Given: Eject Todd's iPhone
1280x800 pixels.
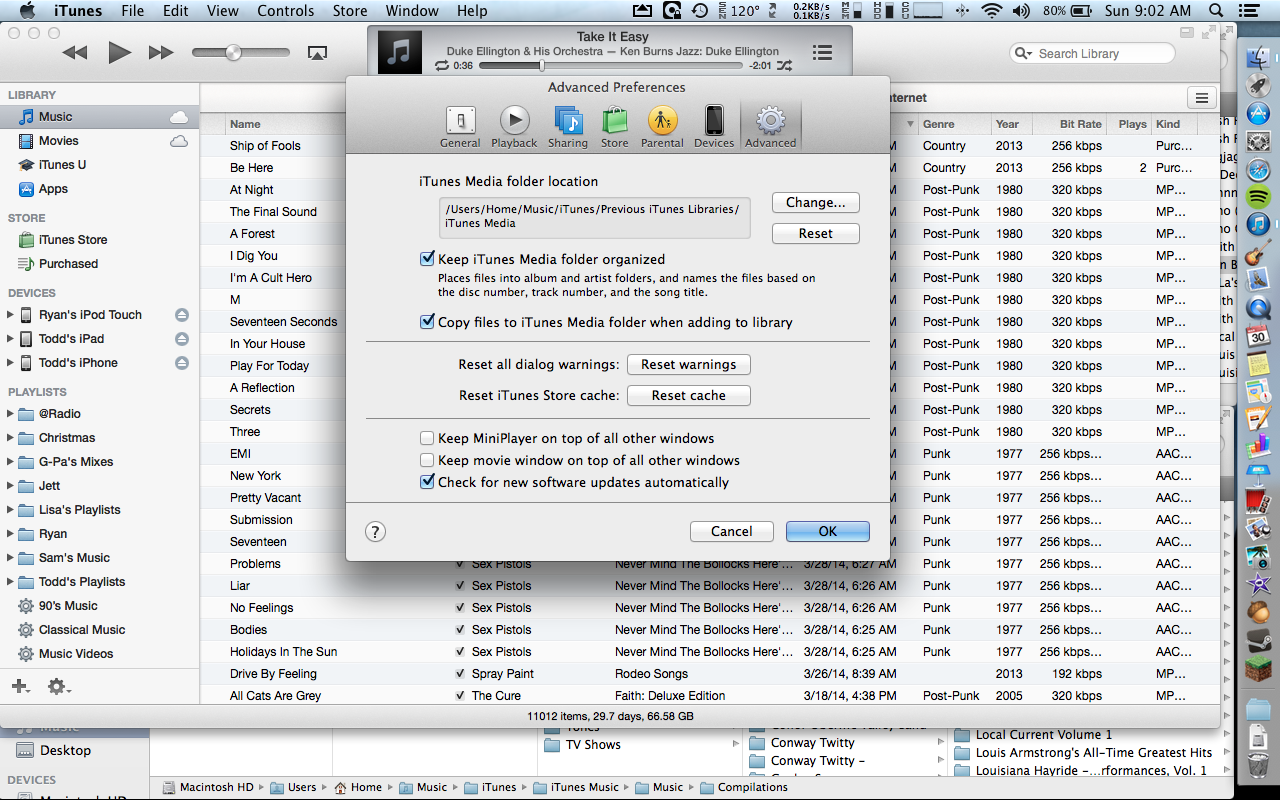Looking at the screenshot, I should [x=181, y=363].
